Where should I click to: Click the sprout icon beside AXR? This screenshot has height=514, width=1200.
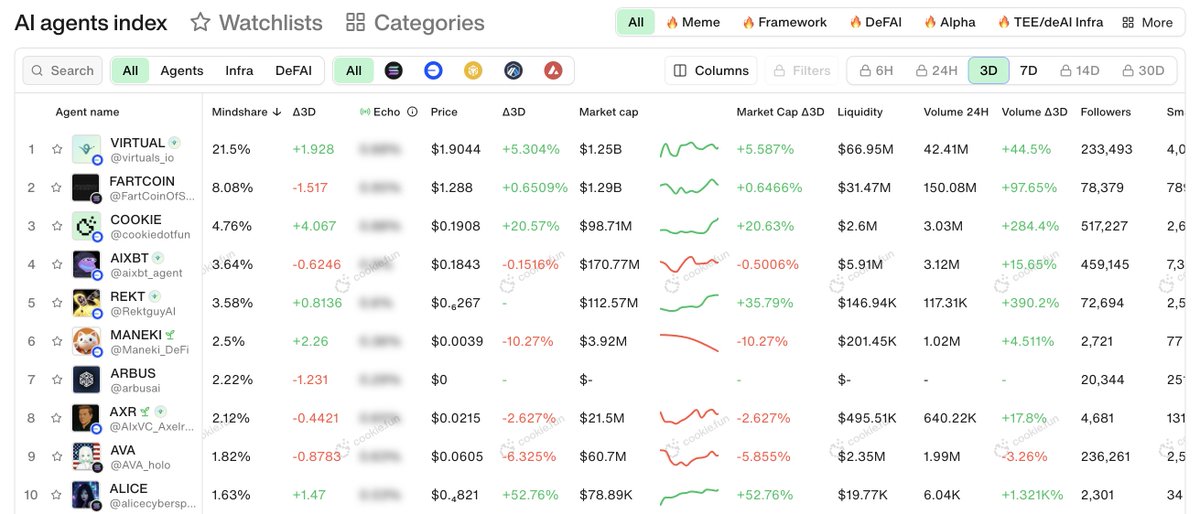click(146, 412)
